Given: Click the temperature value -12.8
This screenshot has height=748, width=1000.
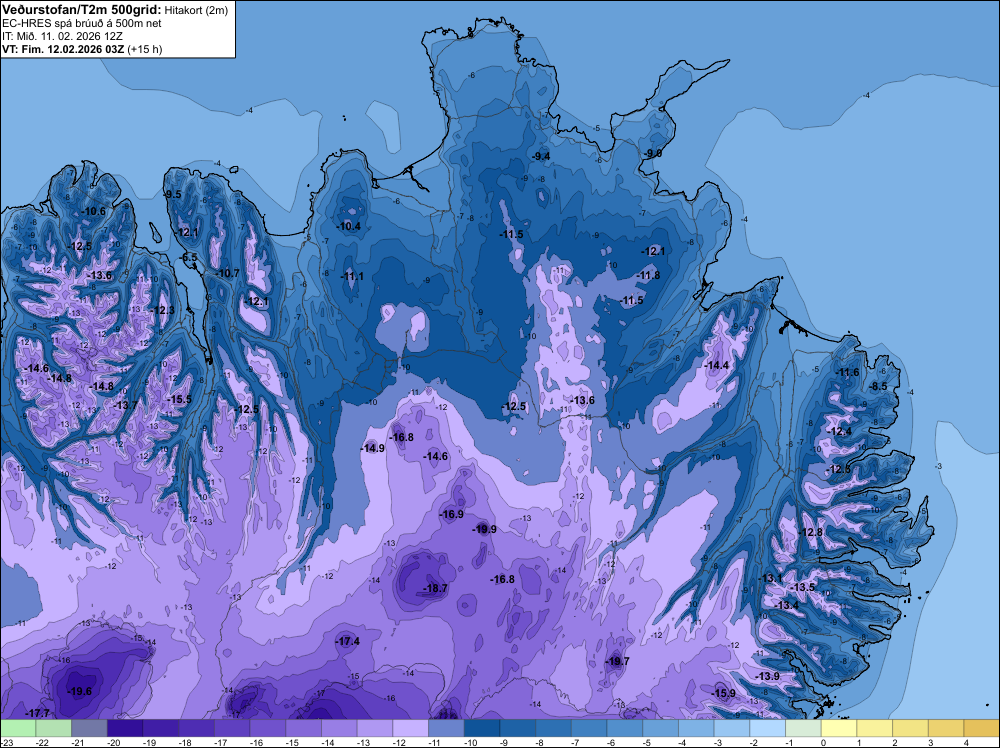Looking at the screenshot, I should click(811, 532).
